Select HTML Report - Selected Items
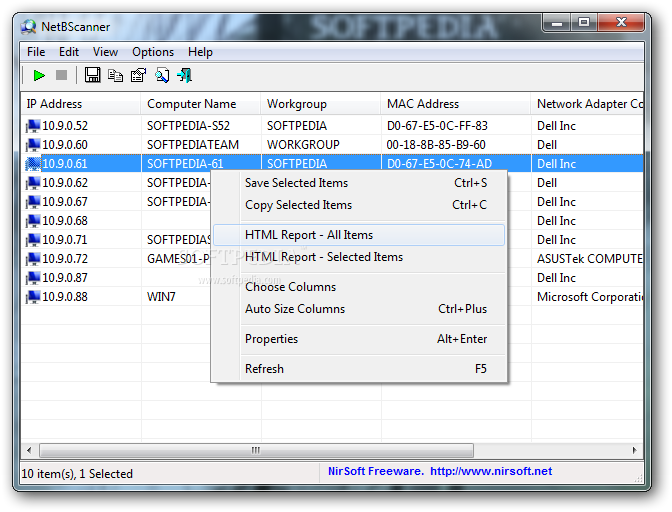This screenshot has width=672, height=512. click(359, 257)
